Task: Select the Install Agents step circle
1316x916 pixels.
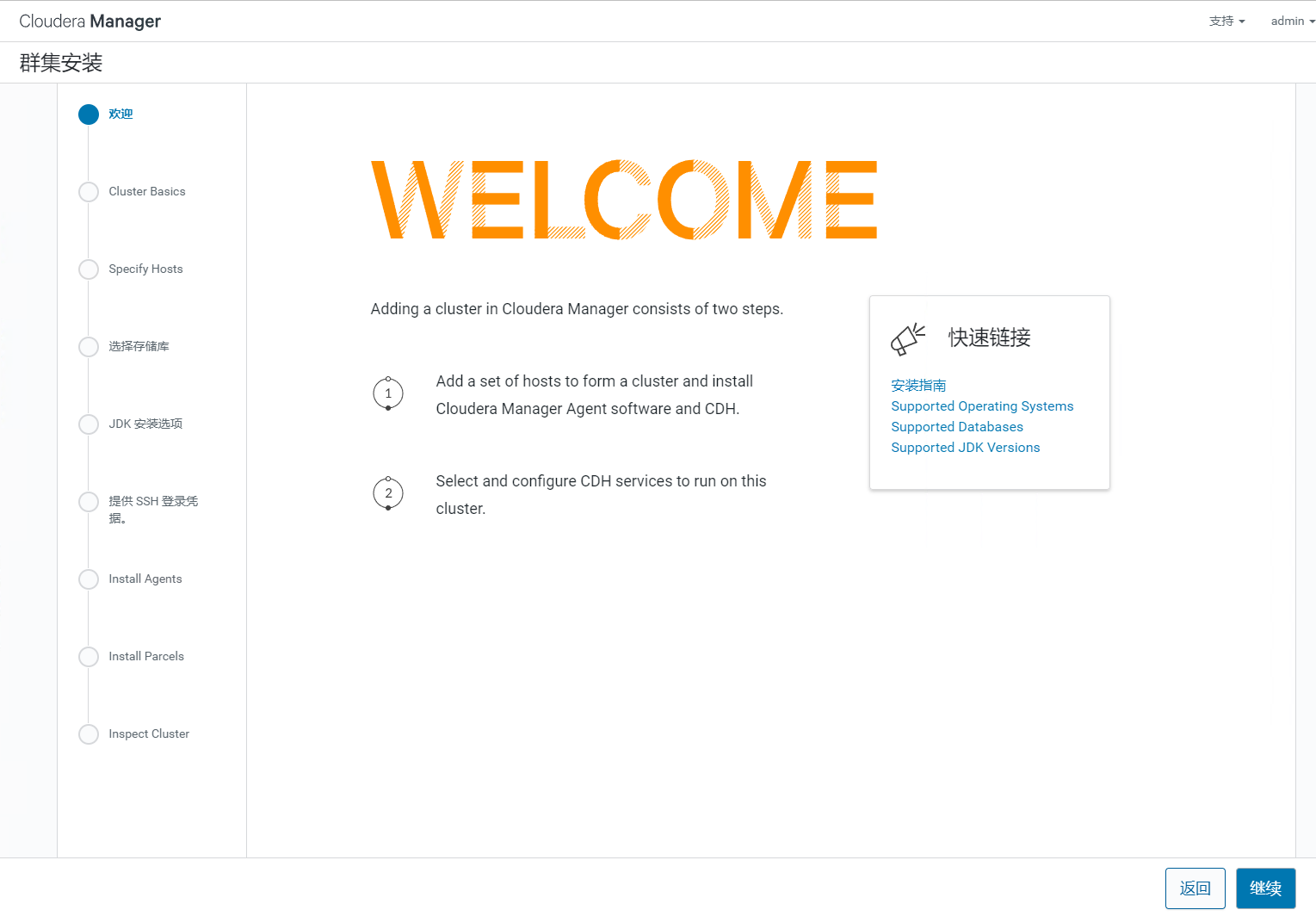Action: pyautogui.click(x=89, y=579)
